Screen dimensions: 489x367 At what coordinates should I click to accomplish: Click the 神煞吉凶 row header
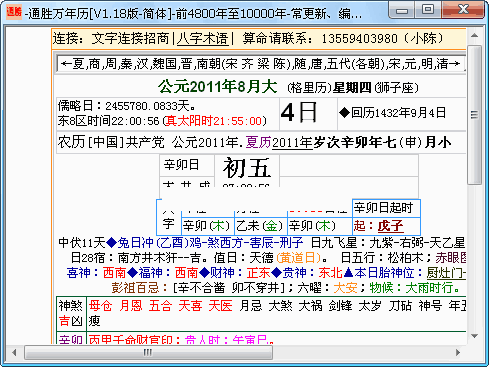71,313
